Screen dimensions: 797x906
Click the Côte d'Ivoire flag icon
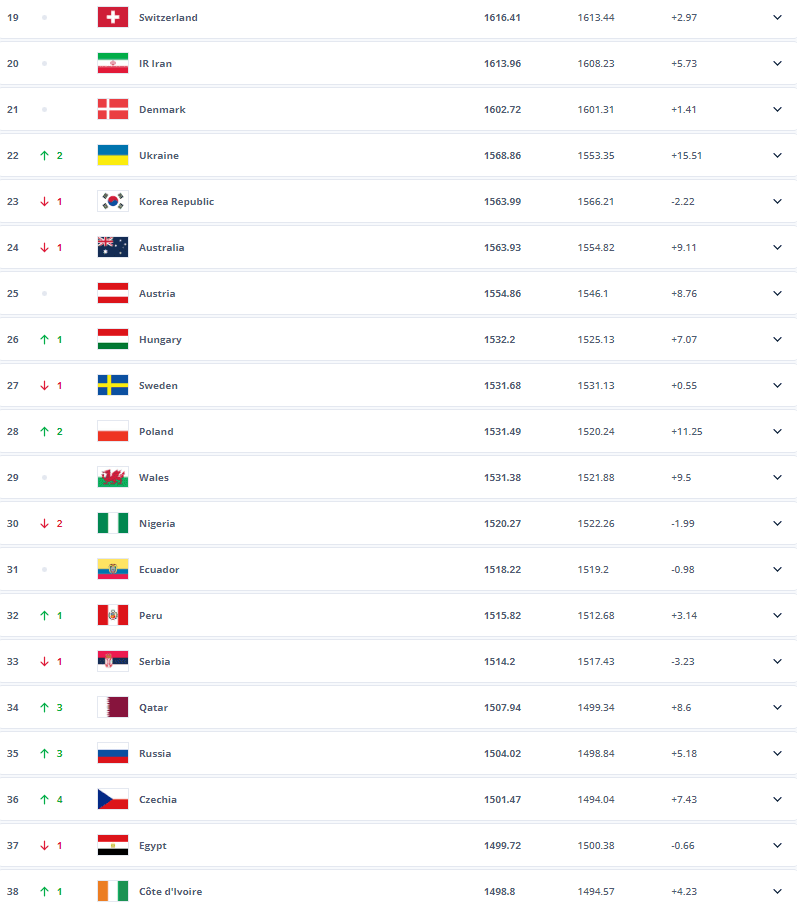(x=112, y=891)
